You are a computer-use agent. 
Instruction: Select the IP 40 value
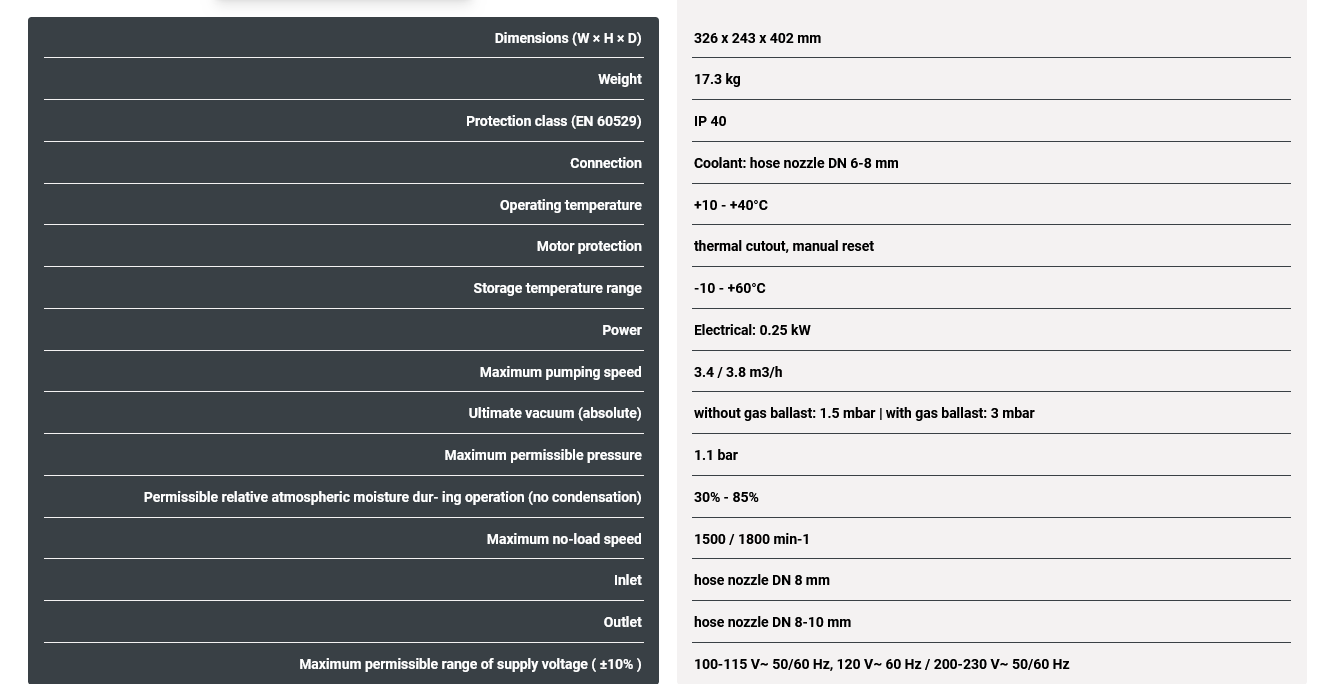(710, 121)
